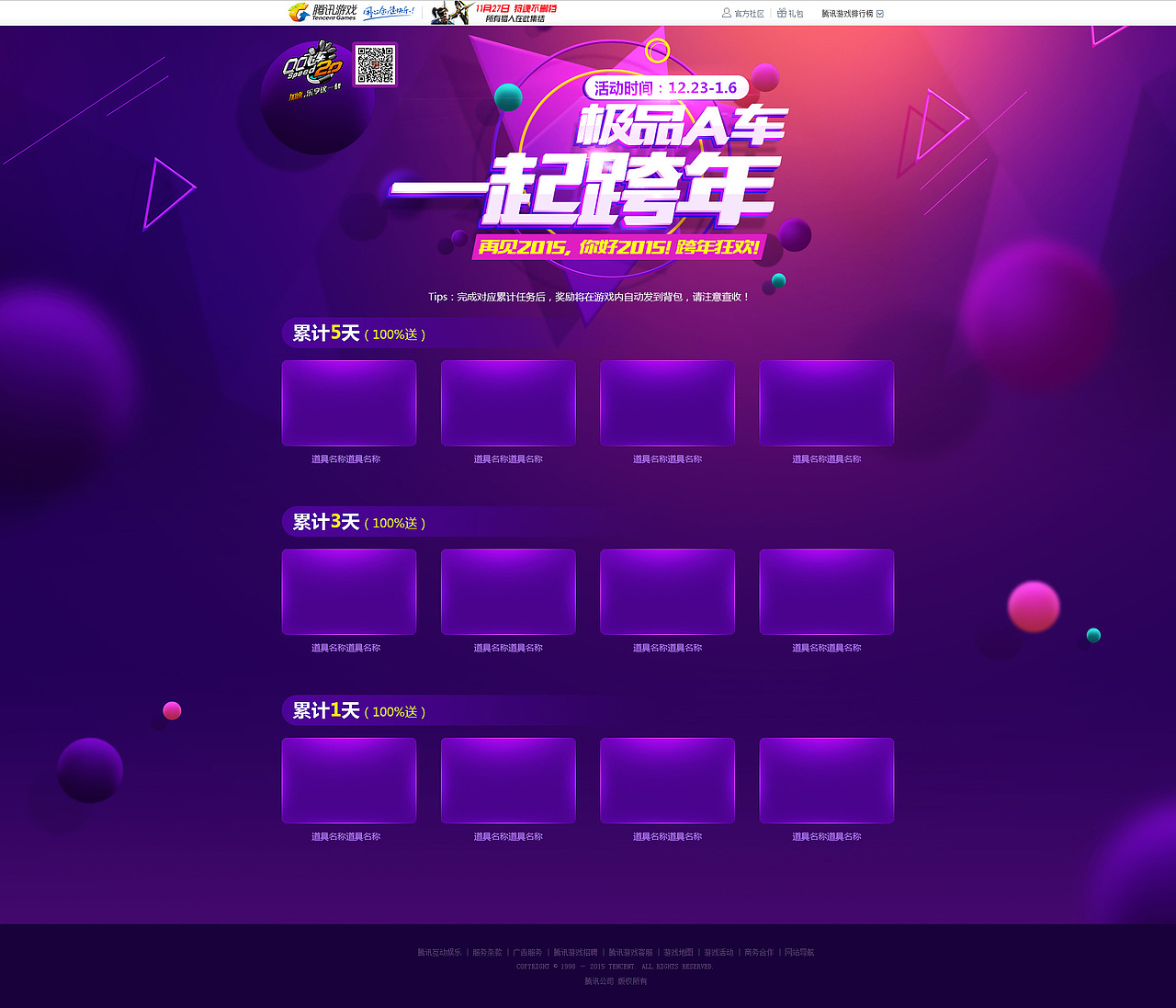Image resolution: width=1176 pixels, height=1008 pixels.
Task: Select second item card under 累计5天
Action: click(508, 403)
